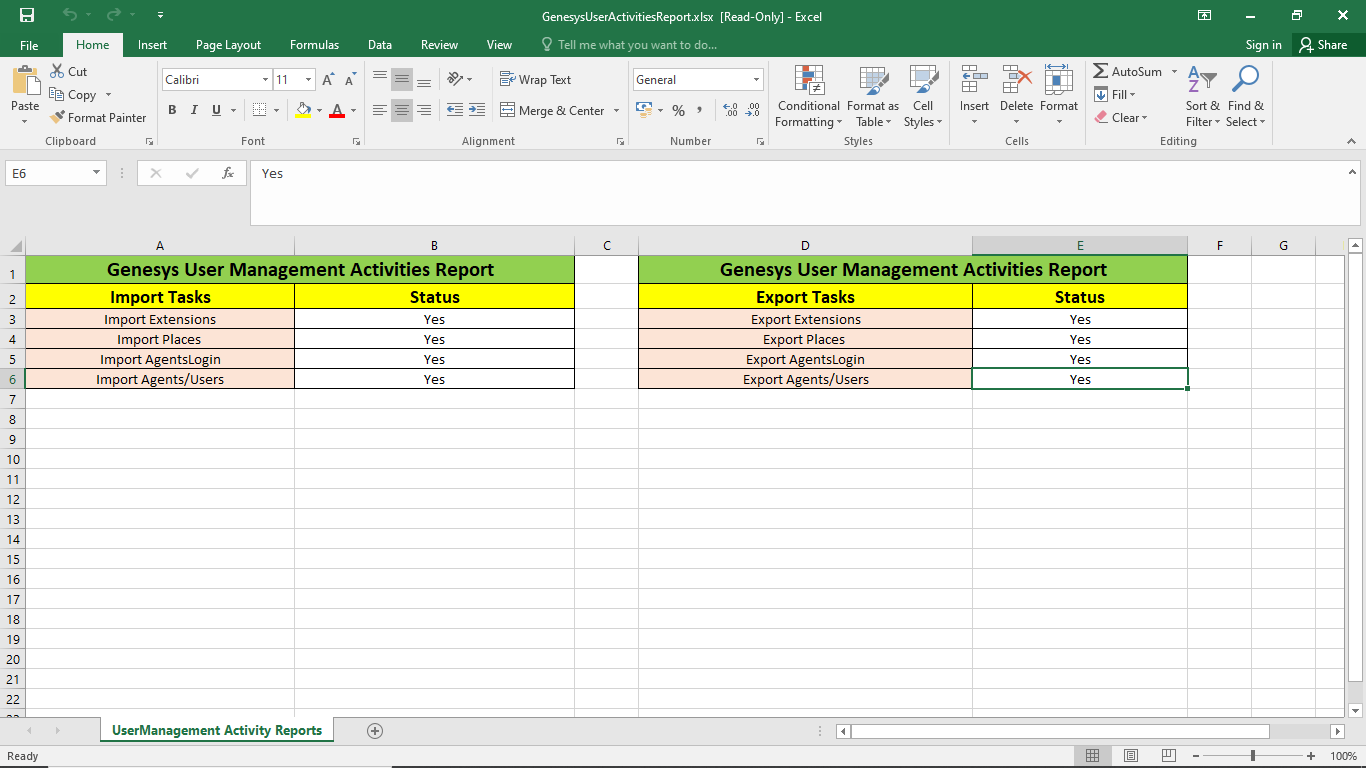1366x768 pixels.
Task: Open Customize Quick Access Toolbar dropdown
Action: point(161,15)
